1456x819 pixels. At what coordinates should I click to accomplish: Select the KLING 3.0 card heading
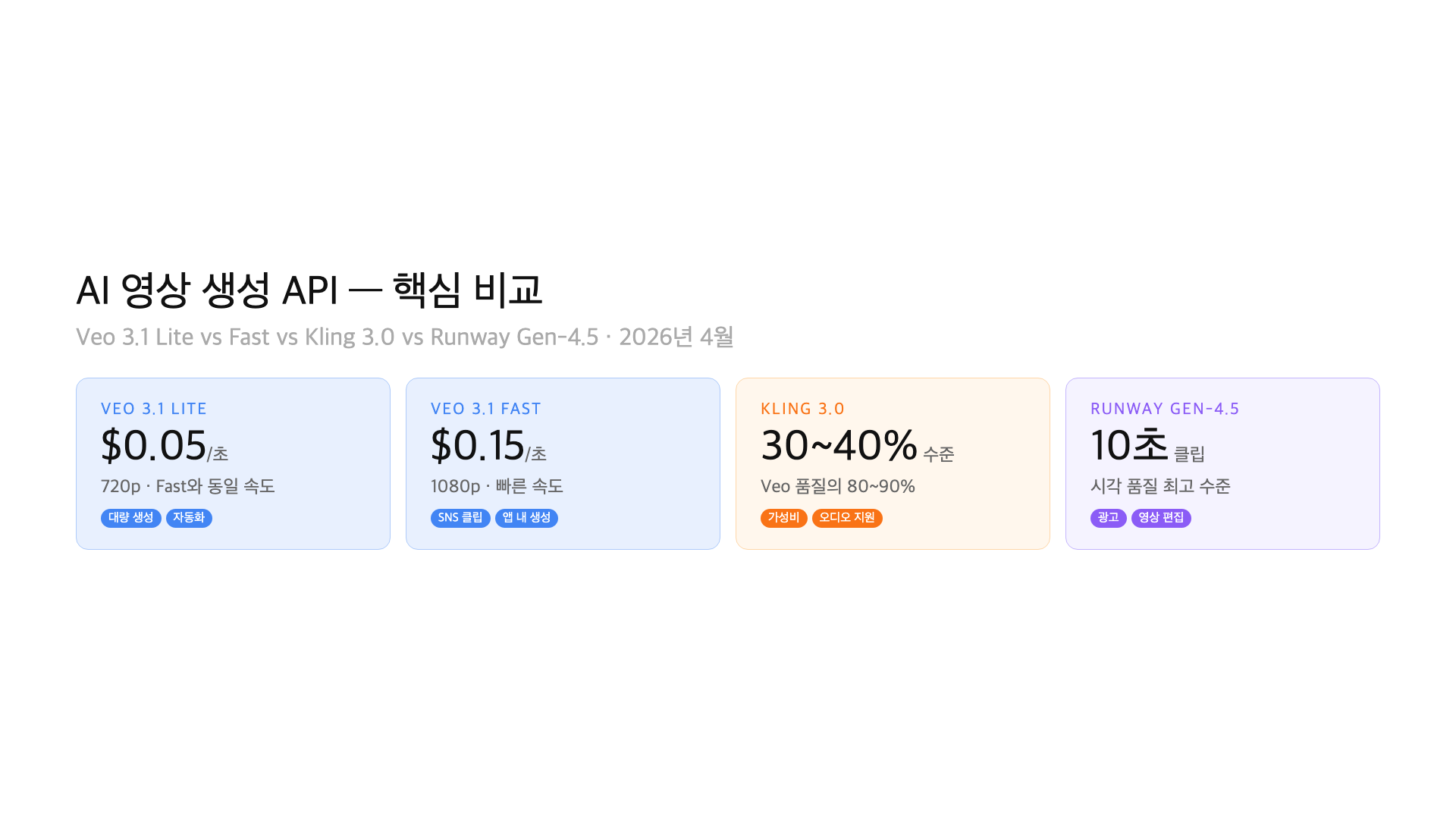point(802,409)
